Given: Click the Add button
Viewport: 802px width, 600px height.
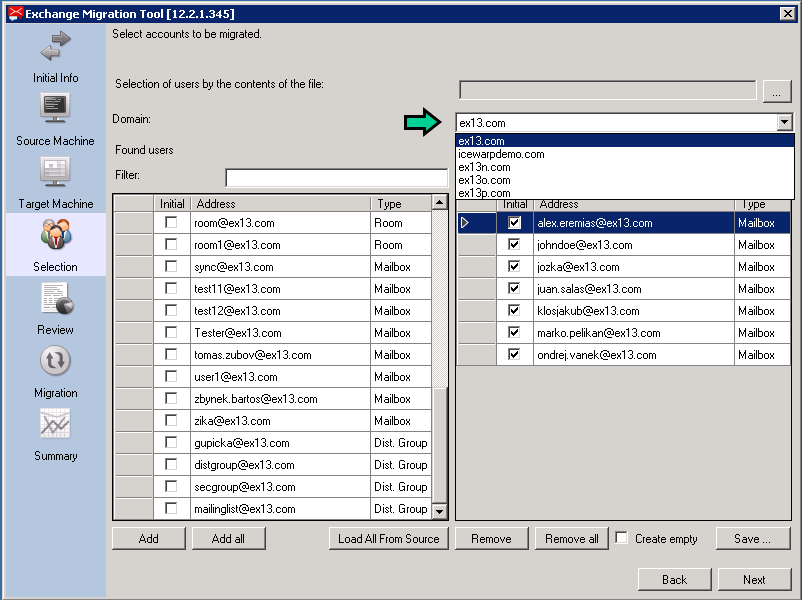Looking at the screenshot, I should [x=149, y=539].
